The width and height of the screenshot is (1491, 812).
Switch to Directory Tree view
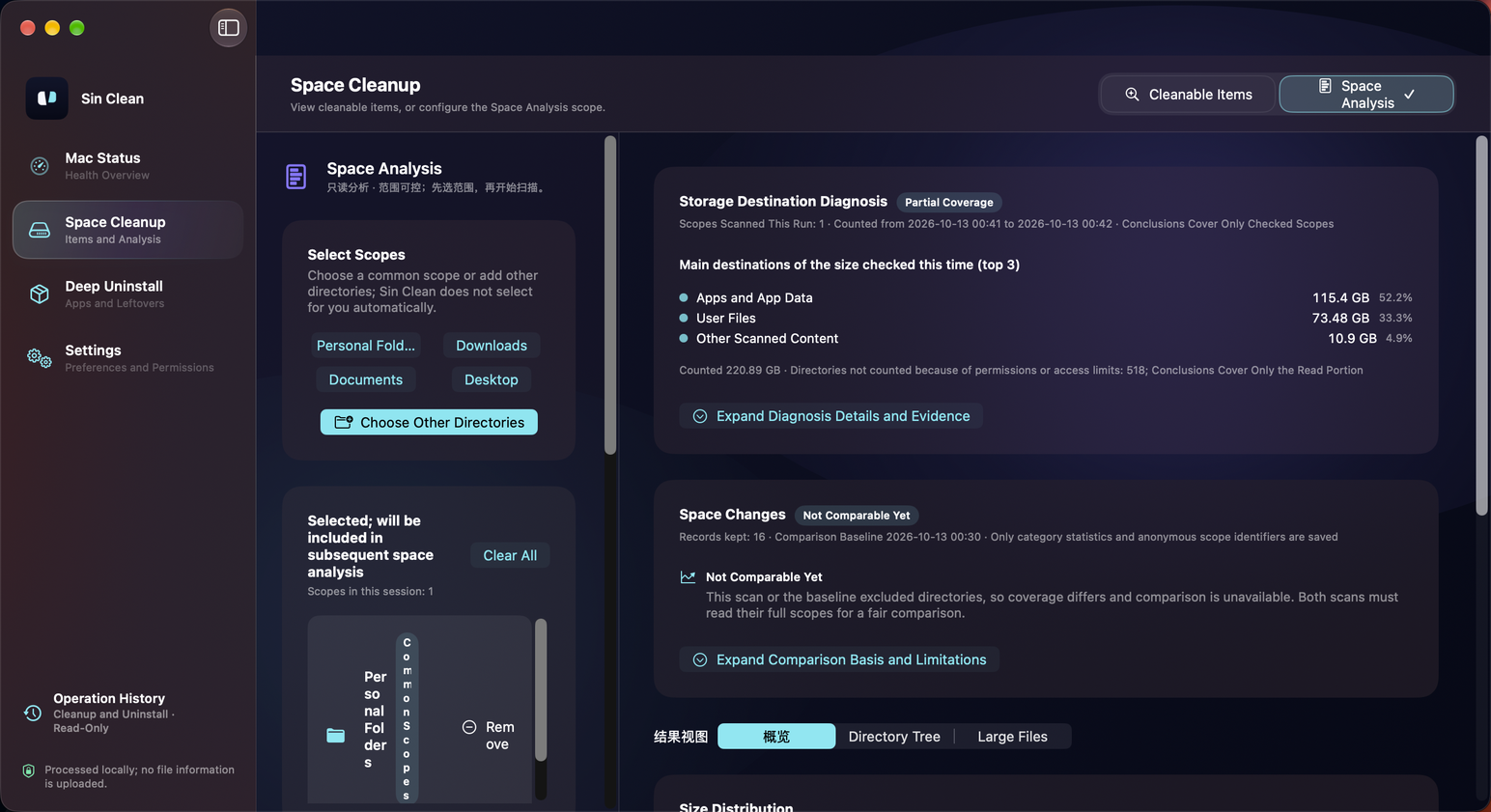[894, 737]
